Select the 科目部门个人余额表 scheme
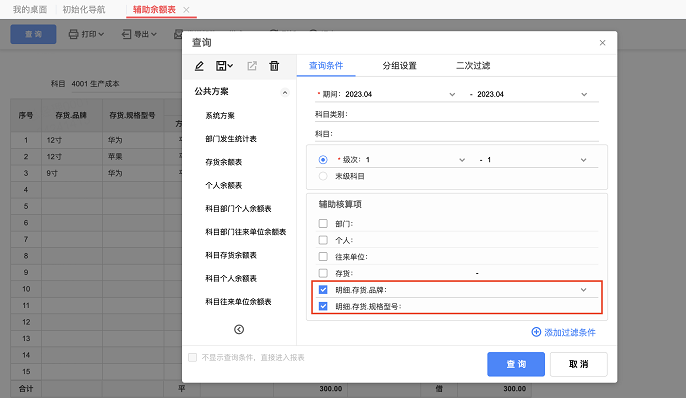 coord(238,209)
